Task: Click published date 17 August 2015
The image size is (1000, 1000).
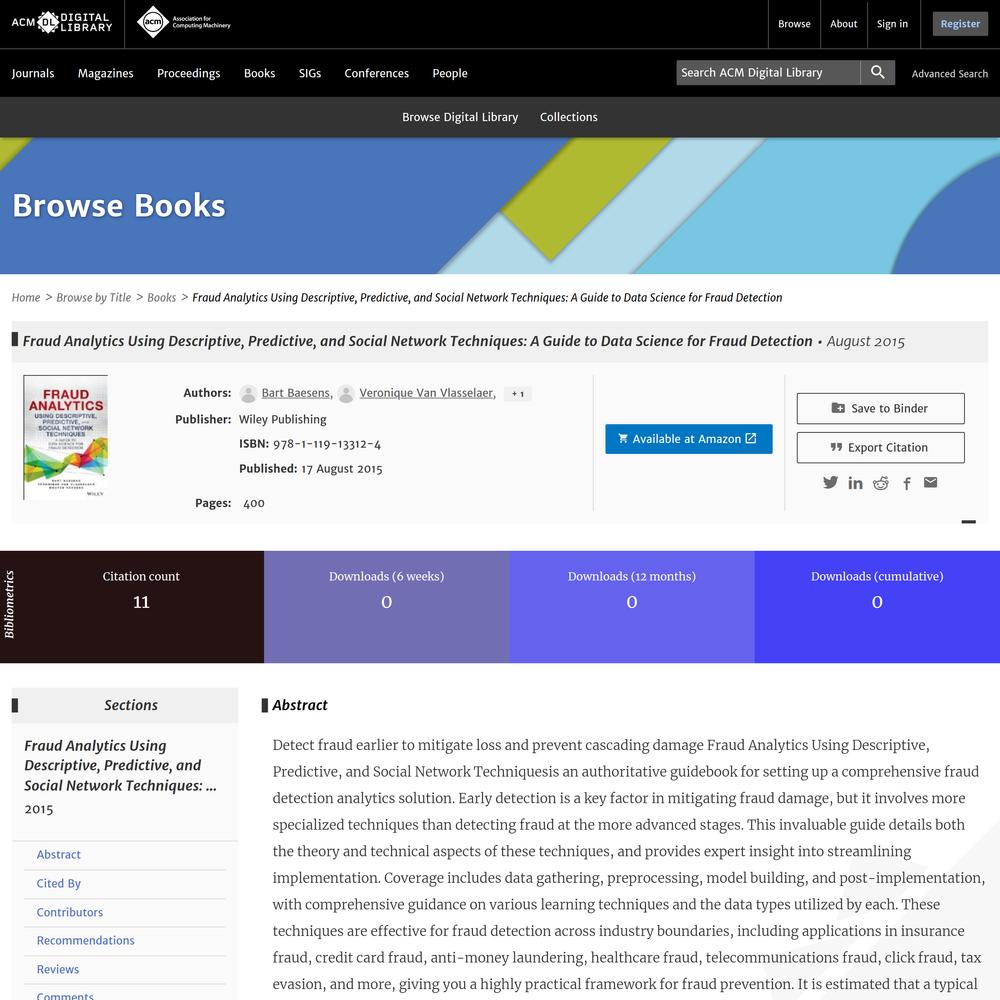Action: [342, 469]
